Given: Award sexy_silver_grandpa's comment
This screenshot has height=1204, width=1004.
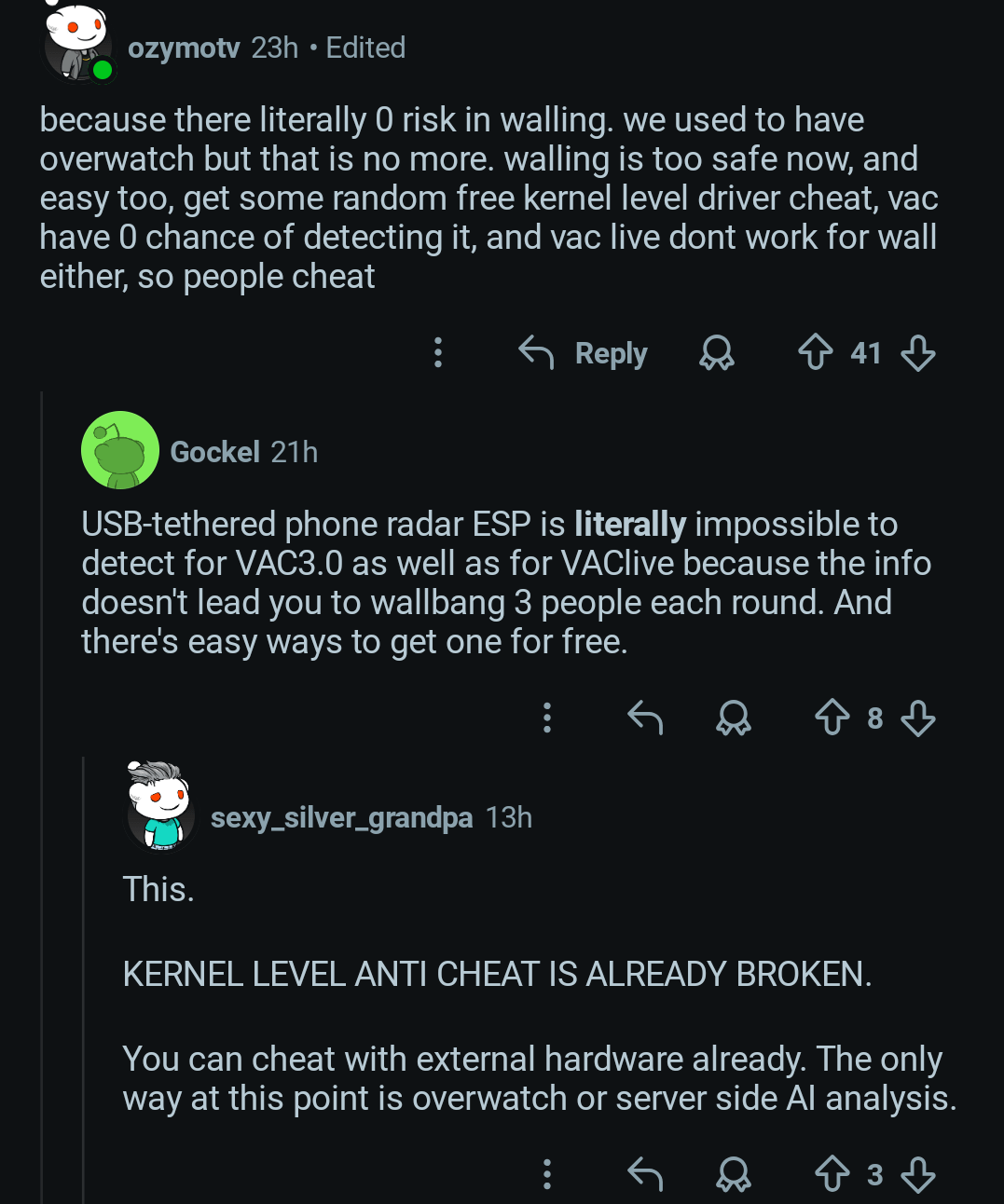Looking at the screenshot, I should click(x=734, y=1174).
